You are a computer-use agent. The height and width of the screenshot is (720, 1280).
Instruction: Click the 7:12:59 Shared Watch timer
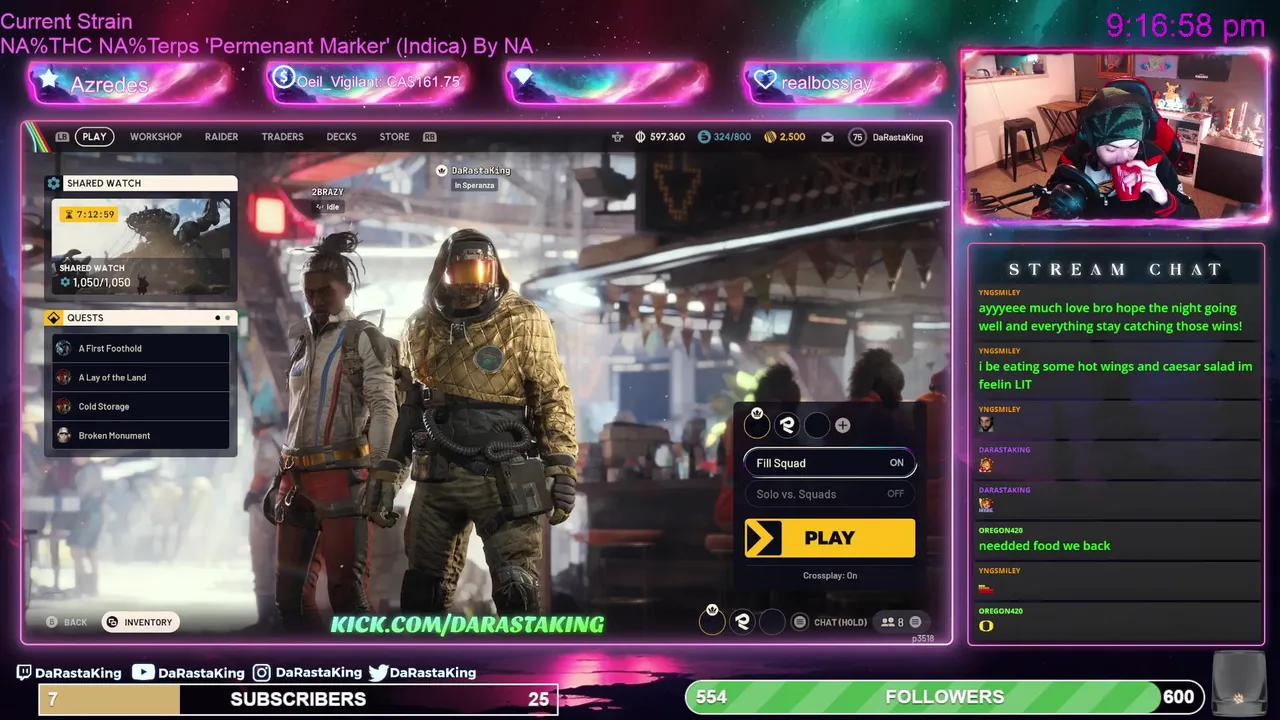coord(89,214)
